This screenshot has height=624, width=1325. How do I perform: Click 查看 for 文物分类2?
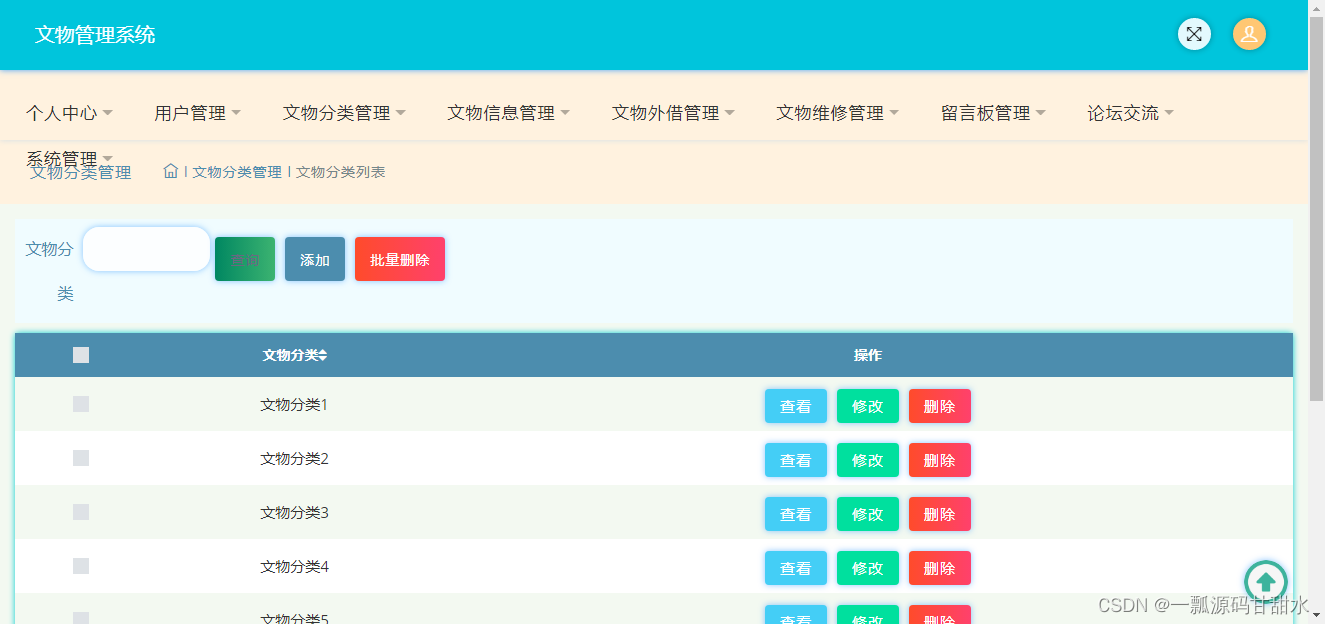pos(796,460)
